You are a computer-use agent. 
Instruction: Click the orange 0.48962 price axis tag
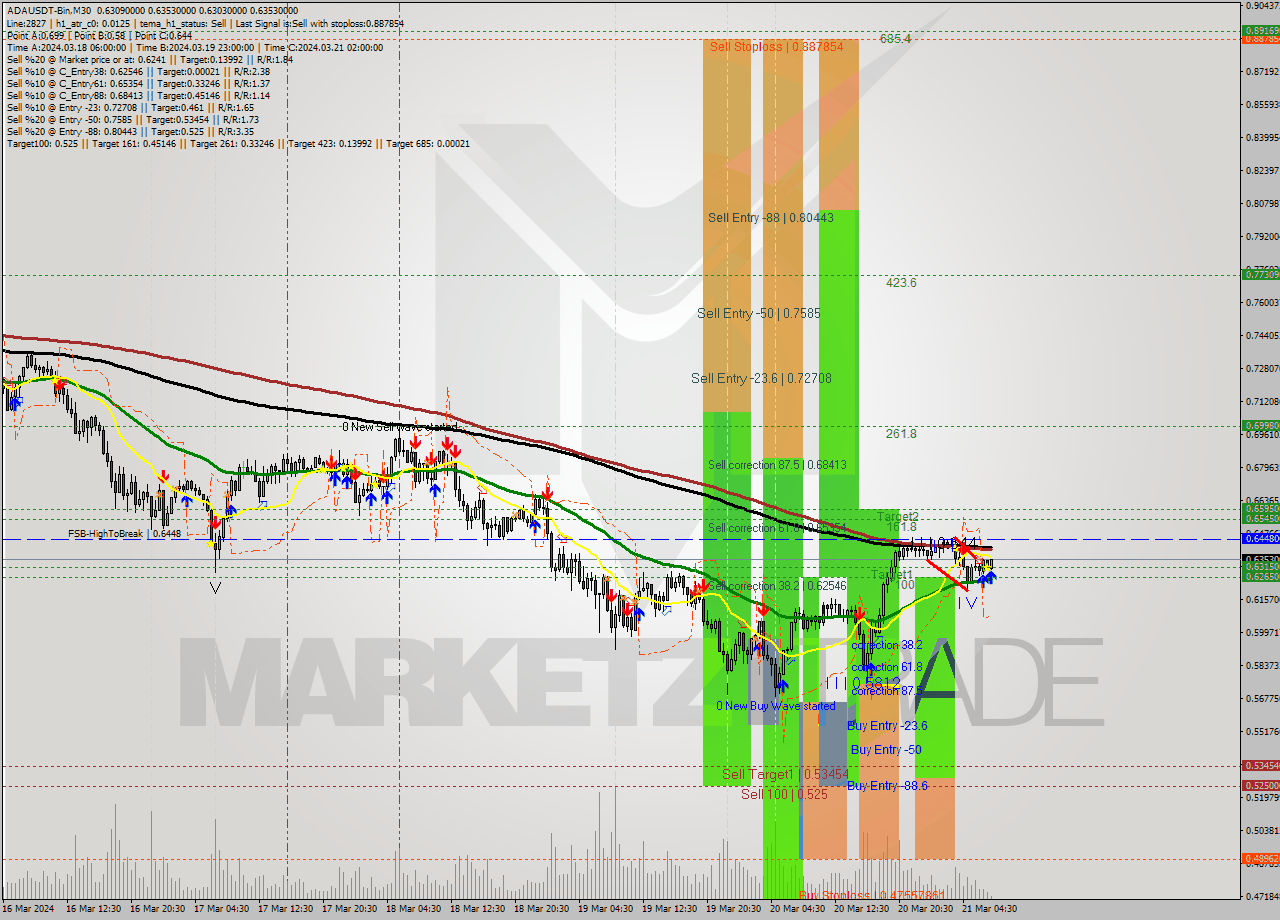coord(1261,858)
